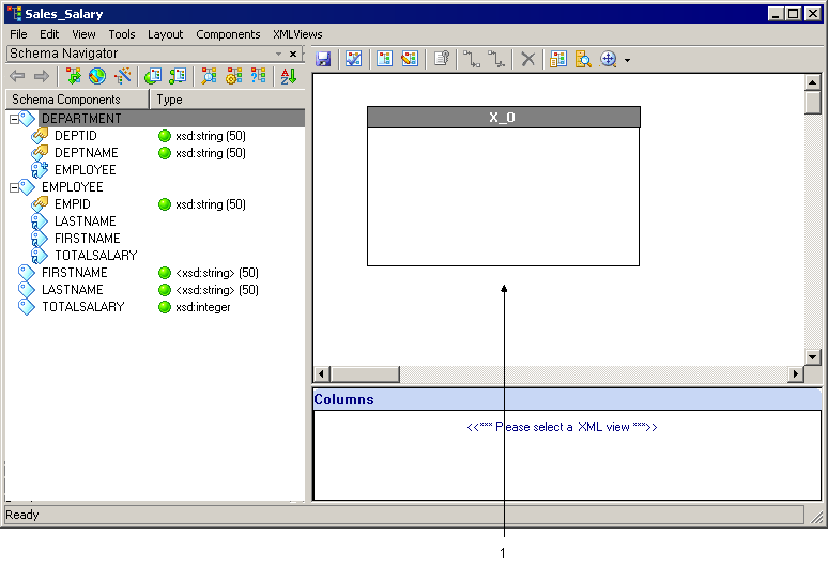This screenshot has height=562, width=828.
Task: Click the Delete (X) icon in toolbar
Action: tap(527, 59)
